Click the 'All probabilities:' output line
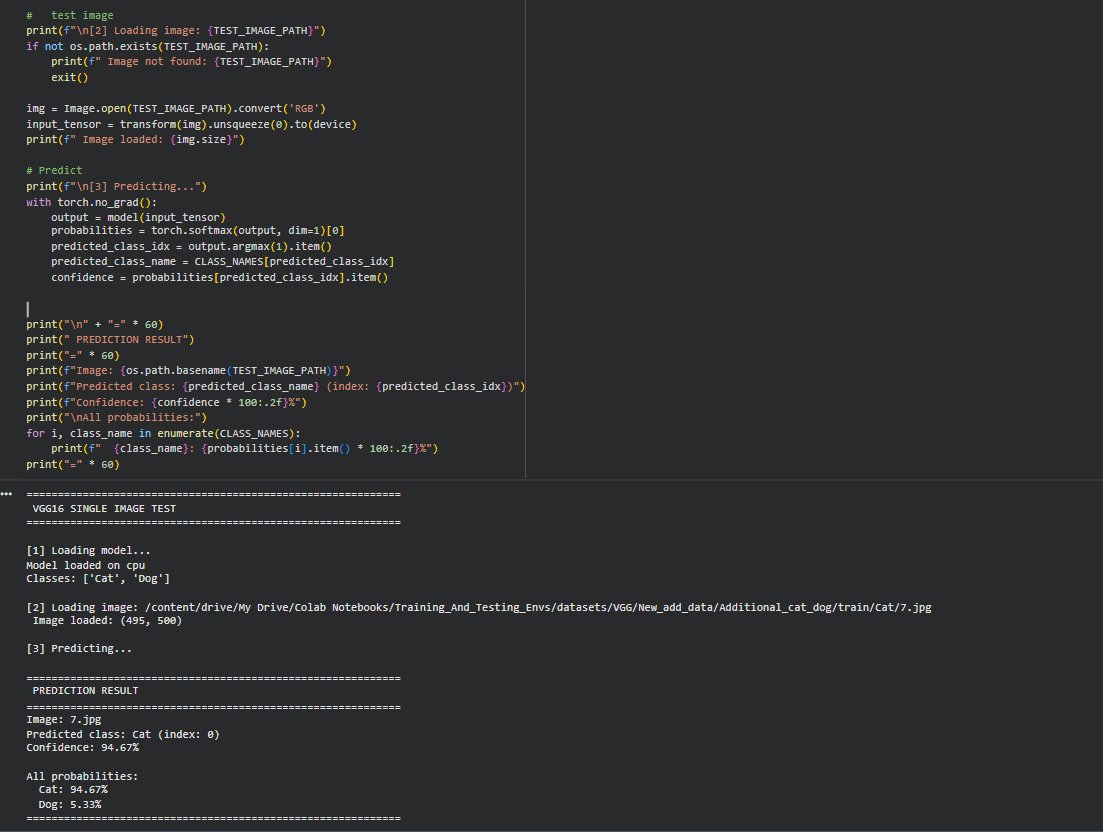The height and width of the screenshot is (832, 1103). coord(82,776)
